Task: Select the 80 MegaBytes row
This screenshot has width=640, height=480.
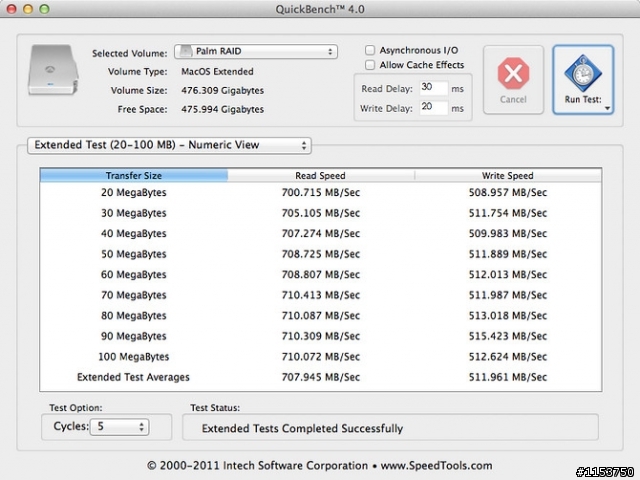Action: (x=320, y=316)
